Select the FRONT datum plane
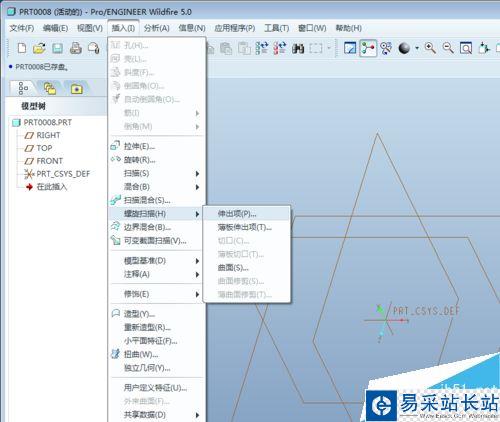The height and width of the screenshot is (422, 500). (44, 161)
